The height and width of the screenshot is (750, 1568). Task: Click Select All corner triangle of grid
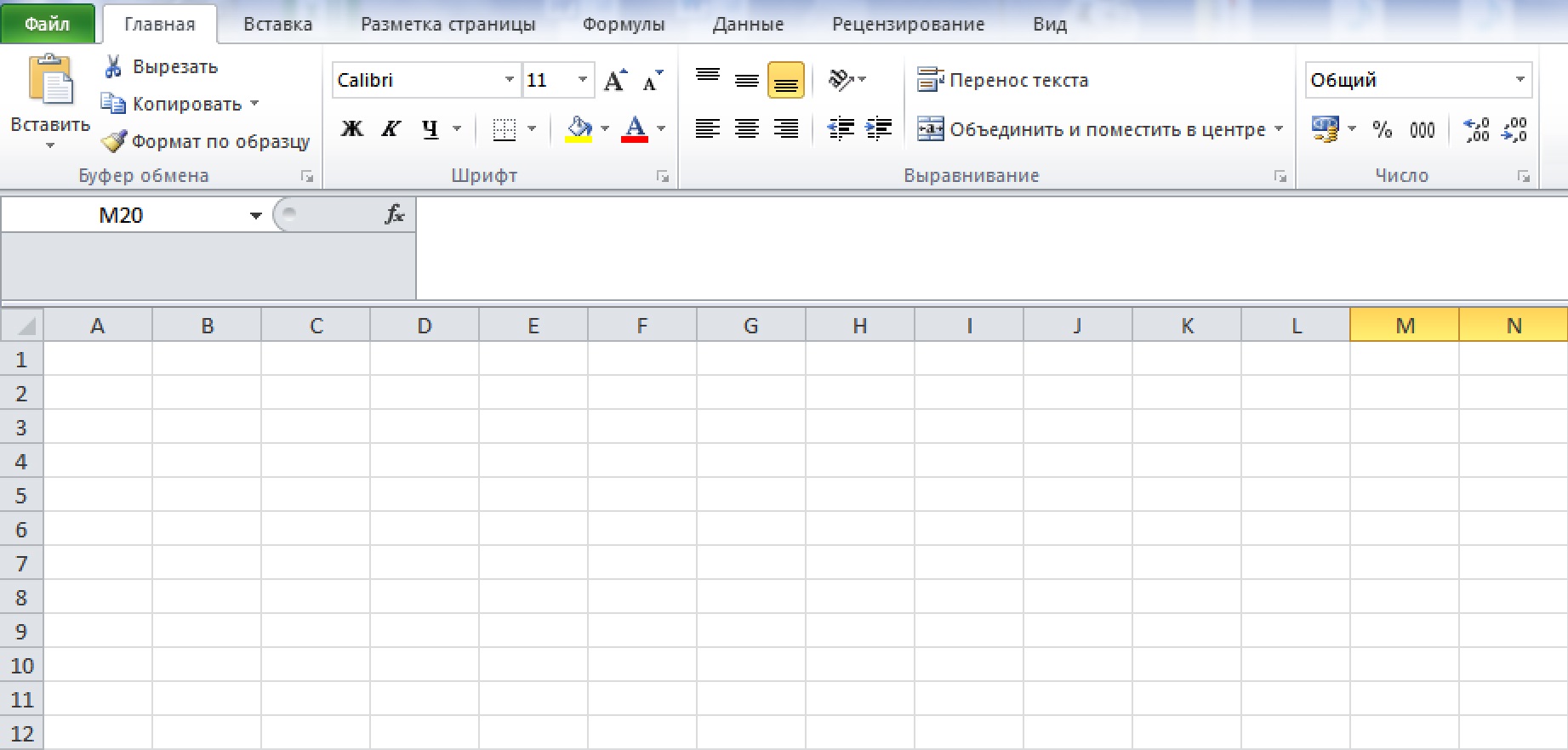point(22,326)
